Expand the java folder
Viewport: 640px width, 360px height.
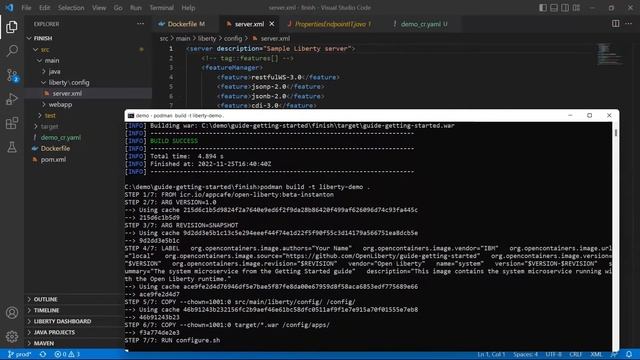pyautogui.click(x=54, y=71)
